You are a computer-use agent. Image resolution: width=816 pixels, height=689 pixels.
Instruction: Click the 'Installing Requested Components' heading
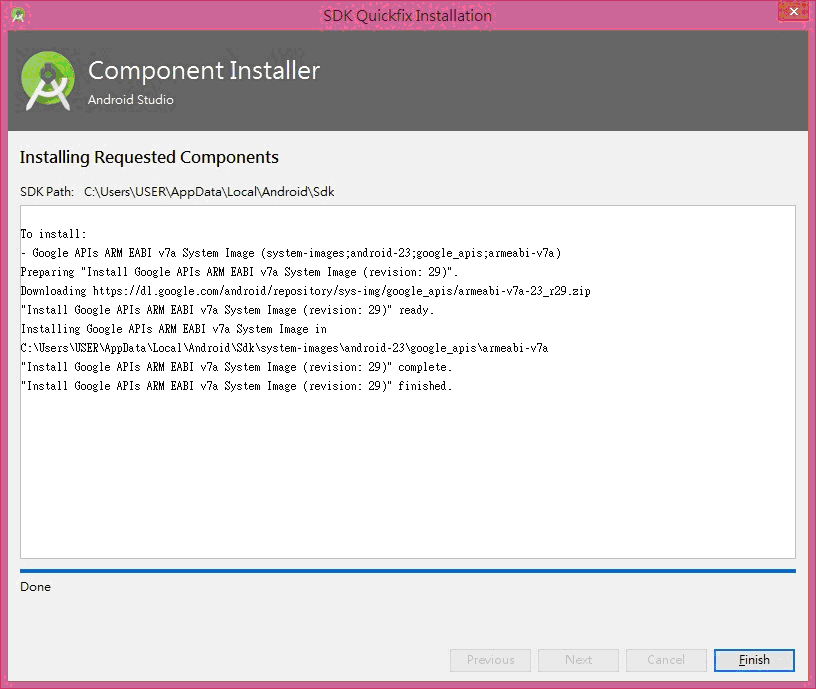tap(149, 157)
